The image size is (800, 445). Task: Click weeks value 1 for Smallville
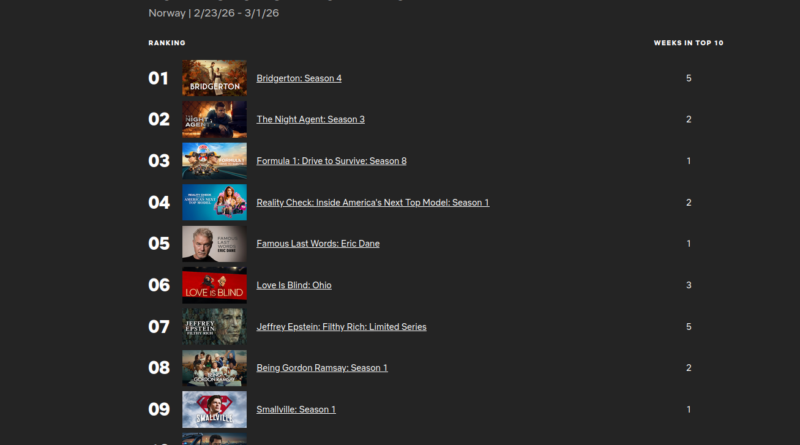[x=689, y=409]
